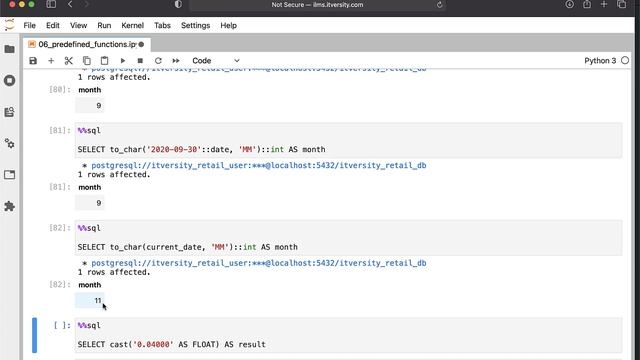The height and width of the screenshot is (360, 640).
Task: Save the notebook with the save icon
Action: click(33, 61)
